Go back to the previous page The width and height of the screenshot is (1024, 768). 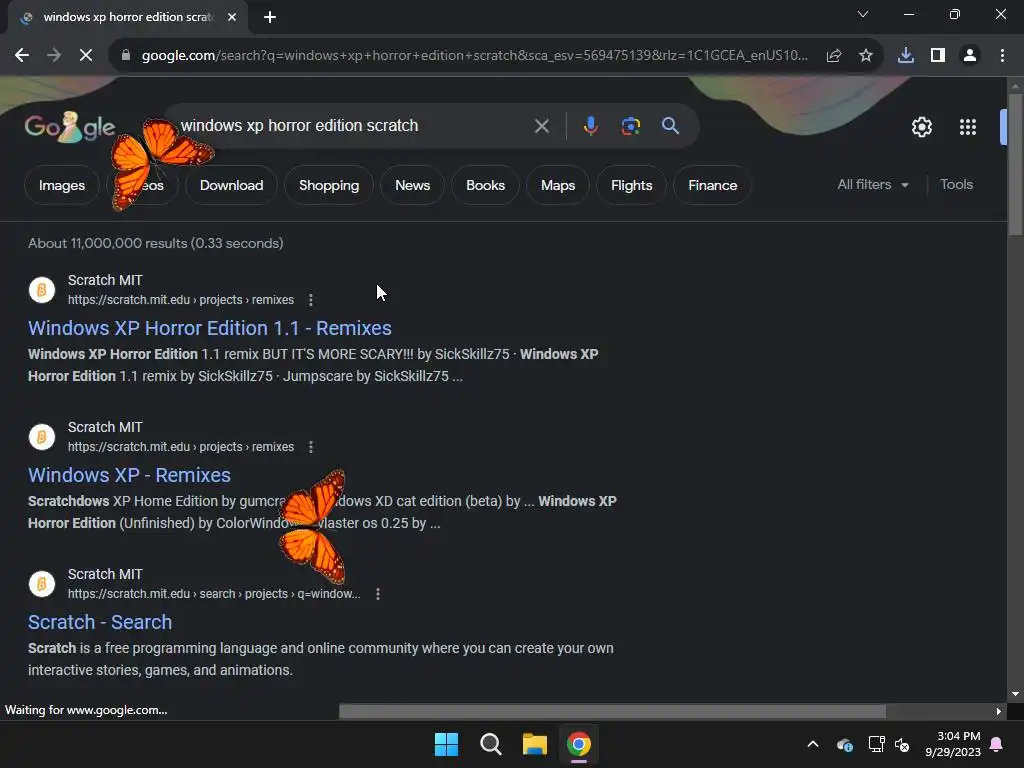click(x=22, y=56)
